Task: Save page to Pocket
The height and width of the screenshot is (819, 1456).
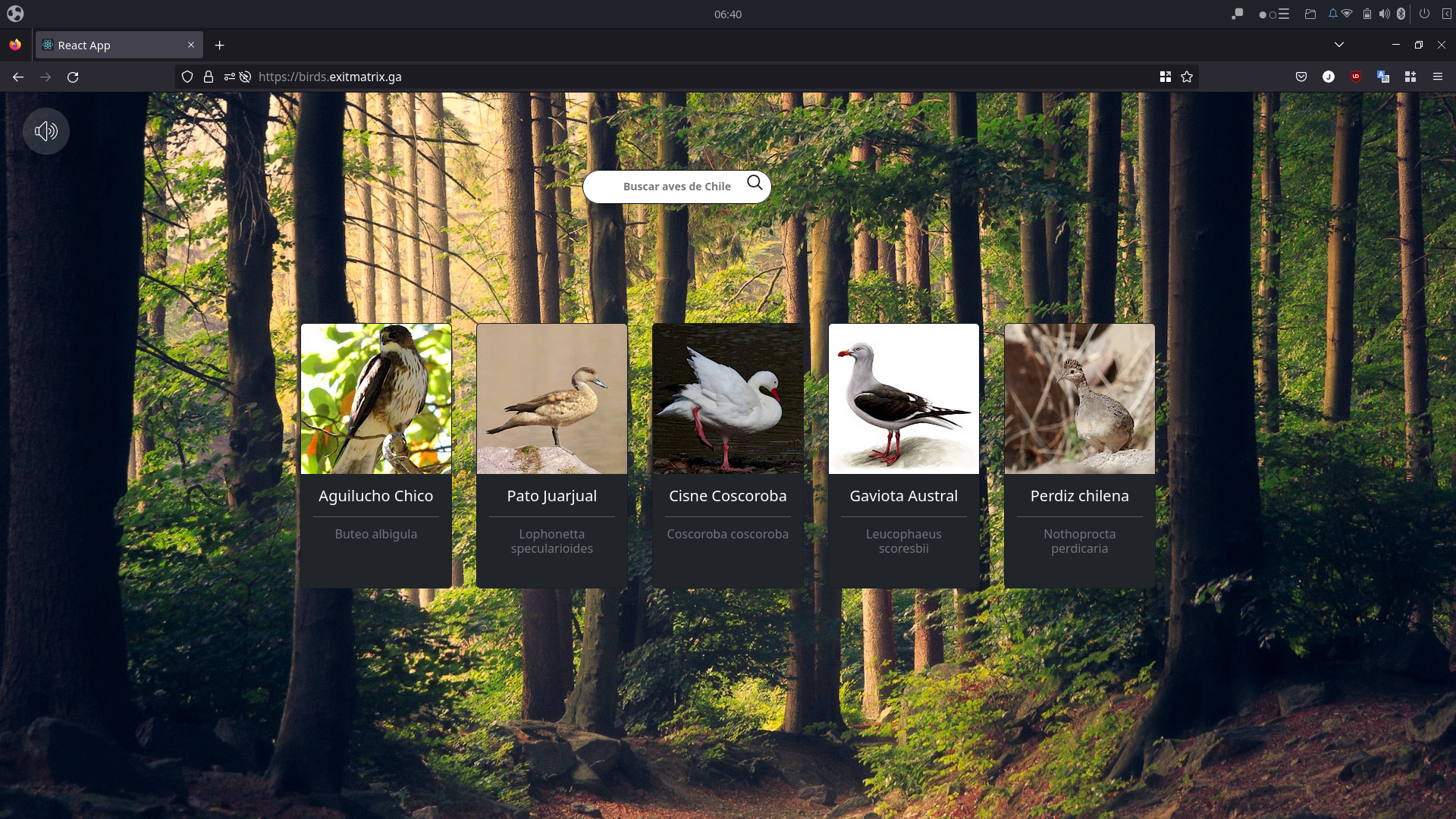Action: pyautogui.click(x=1301, y=77)
